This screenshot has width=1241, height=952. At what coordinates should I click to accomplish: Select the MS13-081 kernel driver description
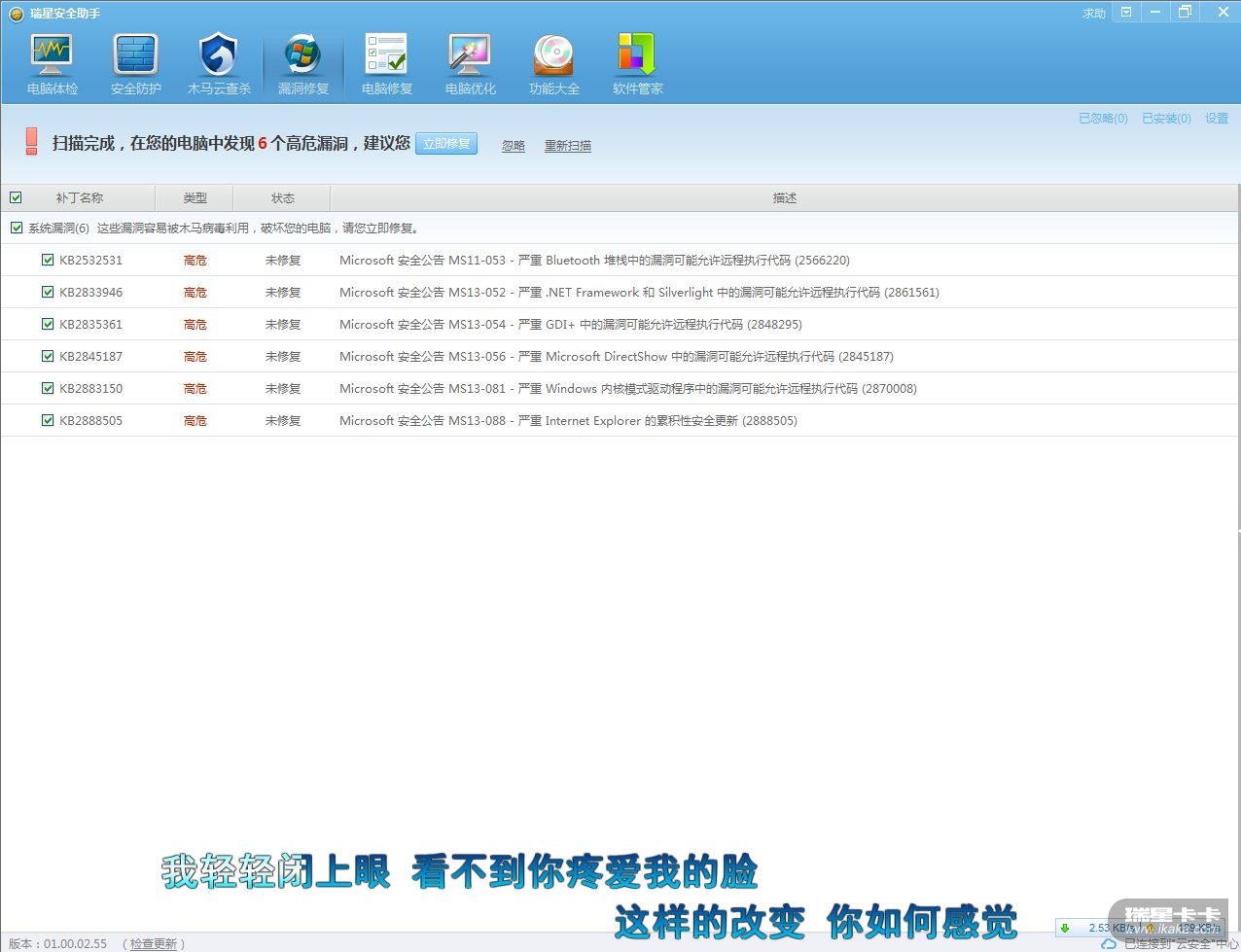coord(628,388)
